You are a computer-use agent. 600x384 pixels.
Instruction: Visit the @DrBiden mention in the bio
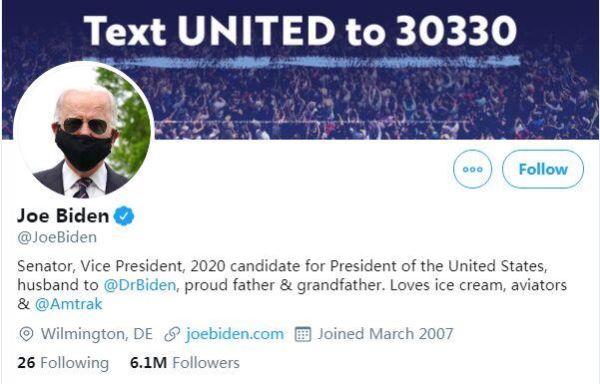140,285
